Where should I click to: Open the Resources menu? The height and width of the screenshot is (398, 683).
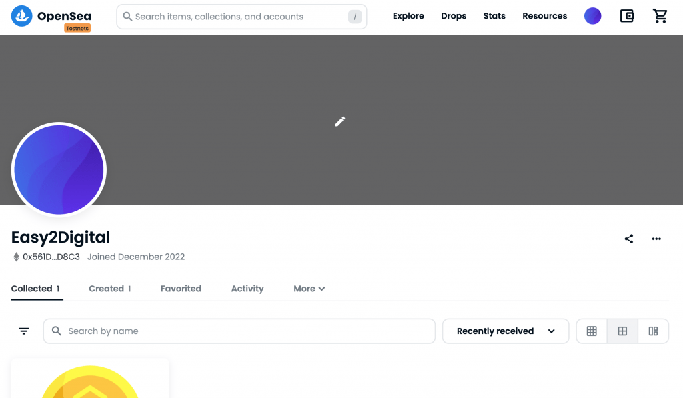544,16
